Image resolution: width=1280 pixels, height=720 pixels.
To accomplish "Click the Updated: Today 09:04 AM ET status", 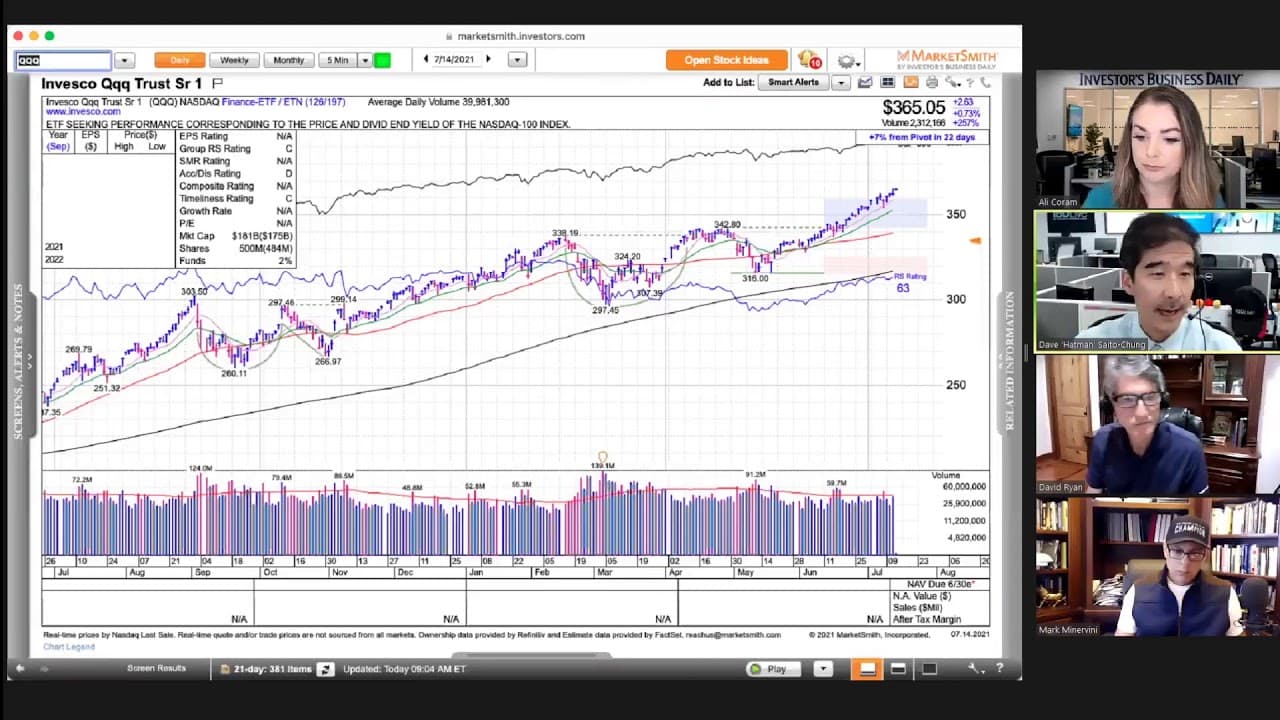I will click(x=404, y=669).
